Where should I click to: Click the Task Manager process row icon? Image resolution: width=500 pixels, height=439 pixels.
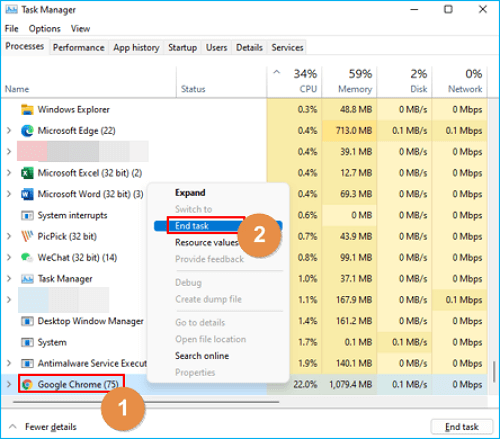27,279
